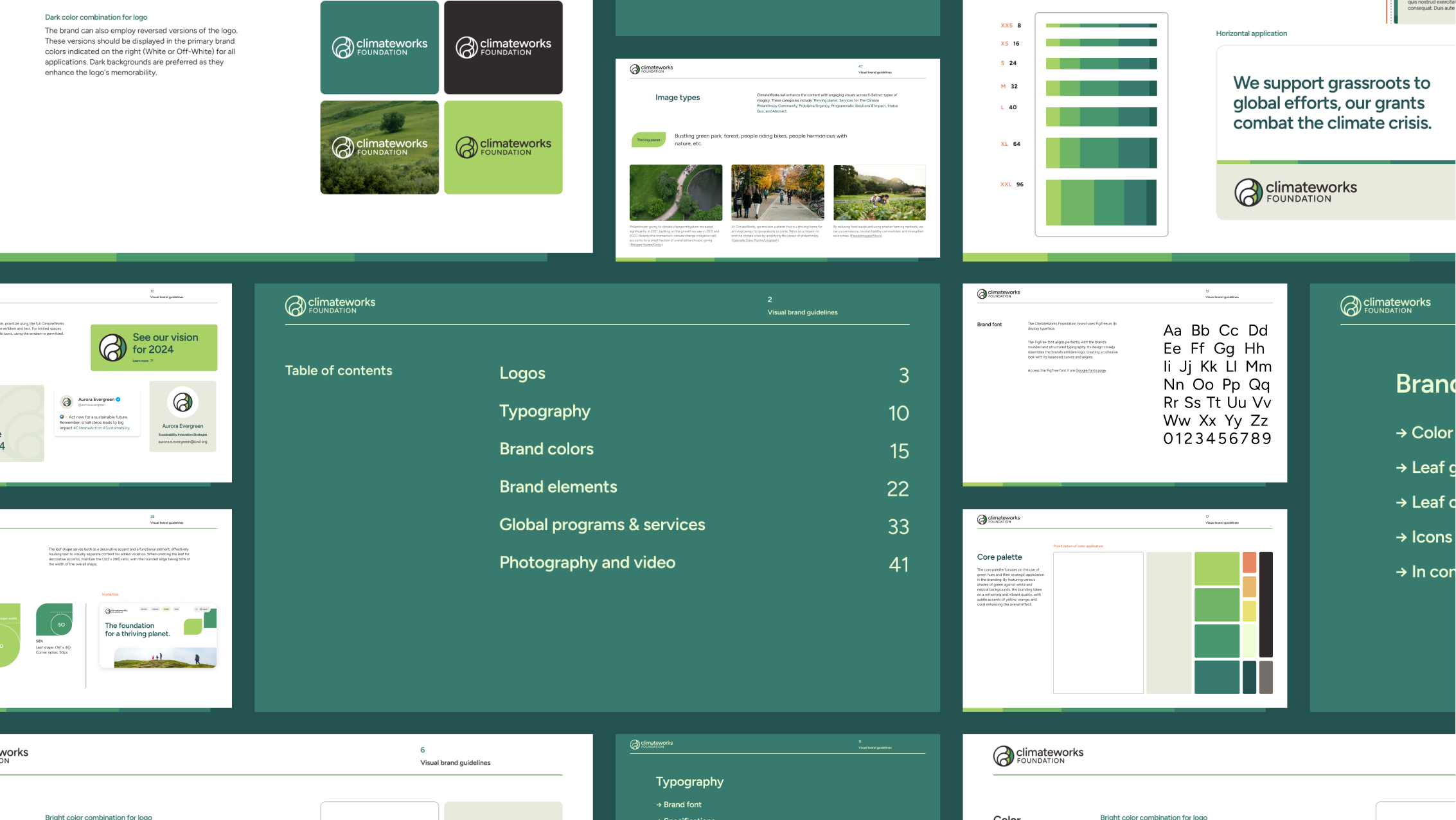The height and width of the screenshot is (820, 1456).
Task: Open the 'Logos' entry in the table of contents
Action: click(522, 373)
